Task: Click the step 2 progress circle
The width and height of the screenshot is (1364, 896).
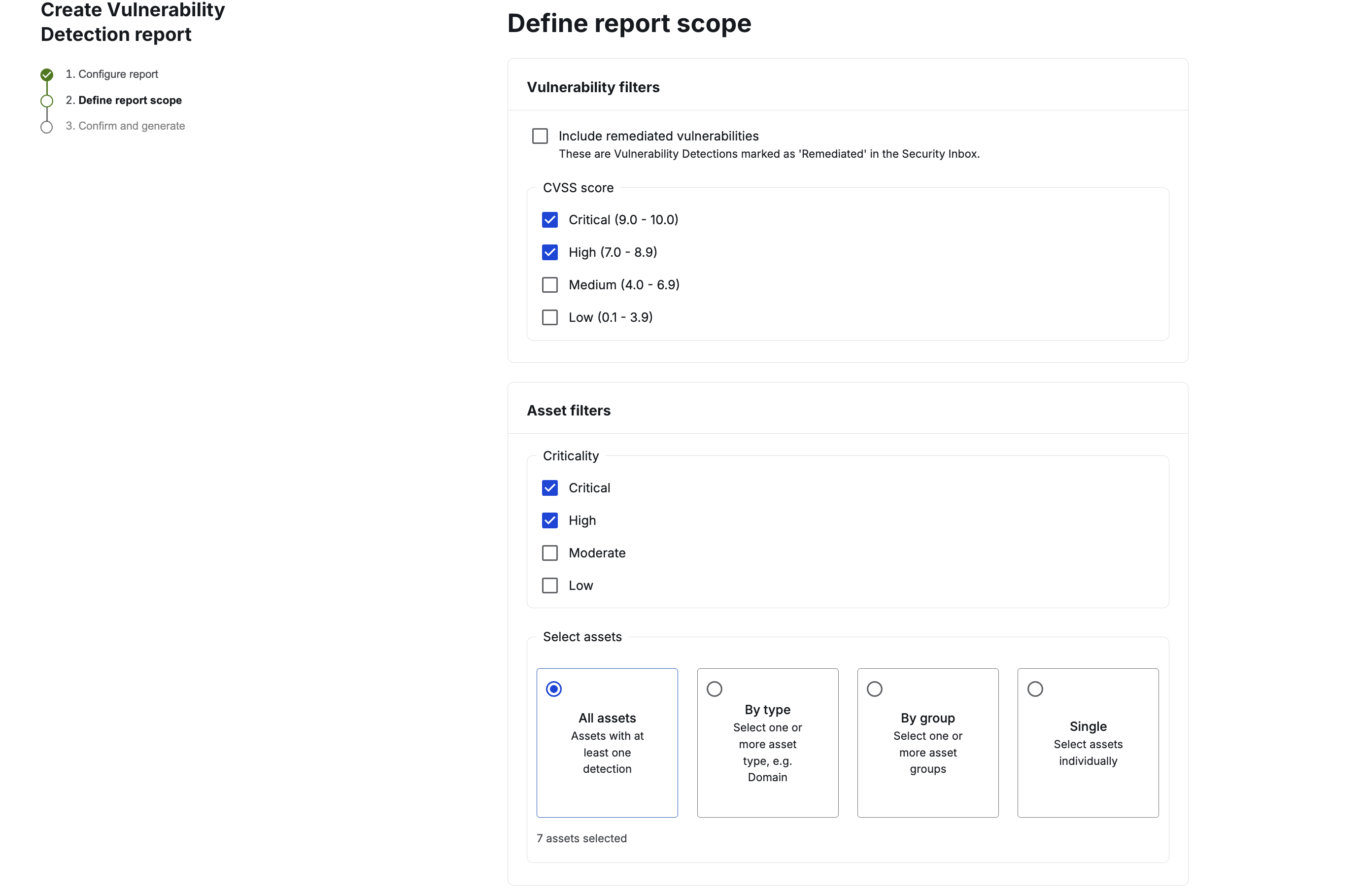Action: tap(47, 101)
